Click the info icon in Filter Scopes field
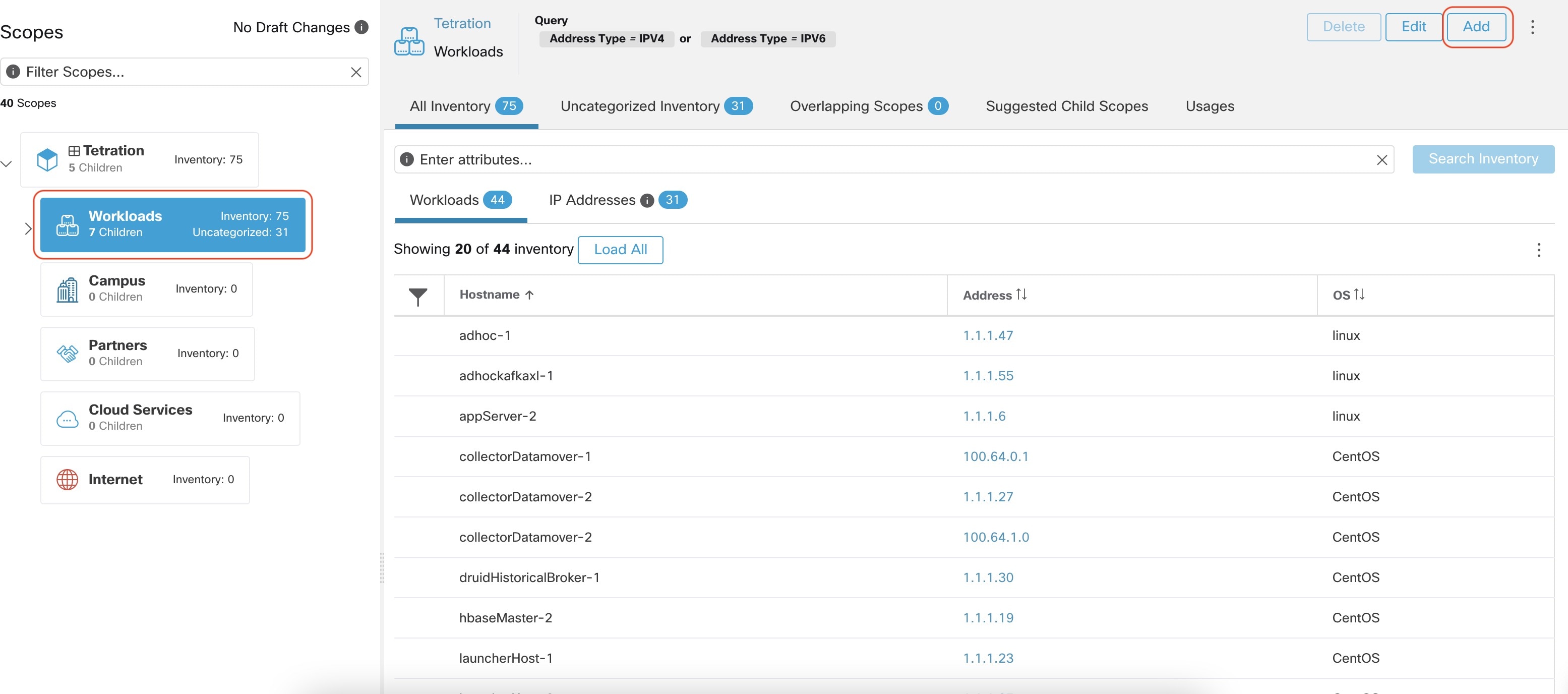 (x=13, y=72)
